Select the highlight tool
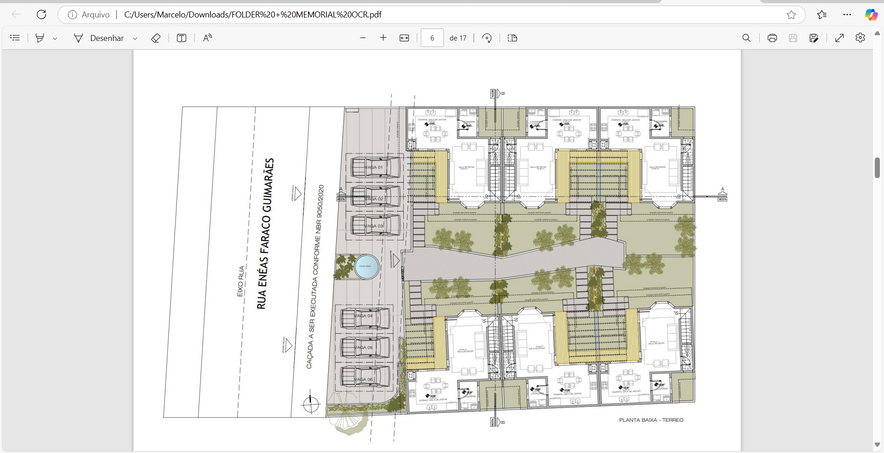884x453 pixels. (39, 38)
